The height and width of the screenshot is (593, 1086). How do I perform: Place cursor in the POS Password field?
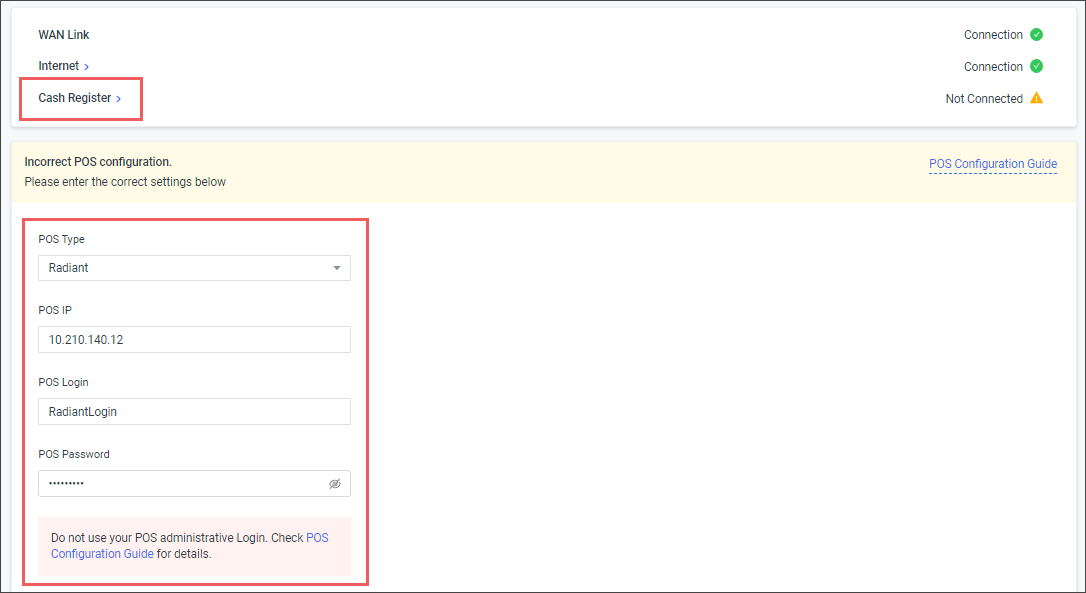180,484
